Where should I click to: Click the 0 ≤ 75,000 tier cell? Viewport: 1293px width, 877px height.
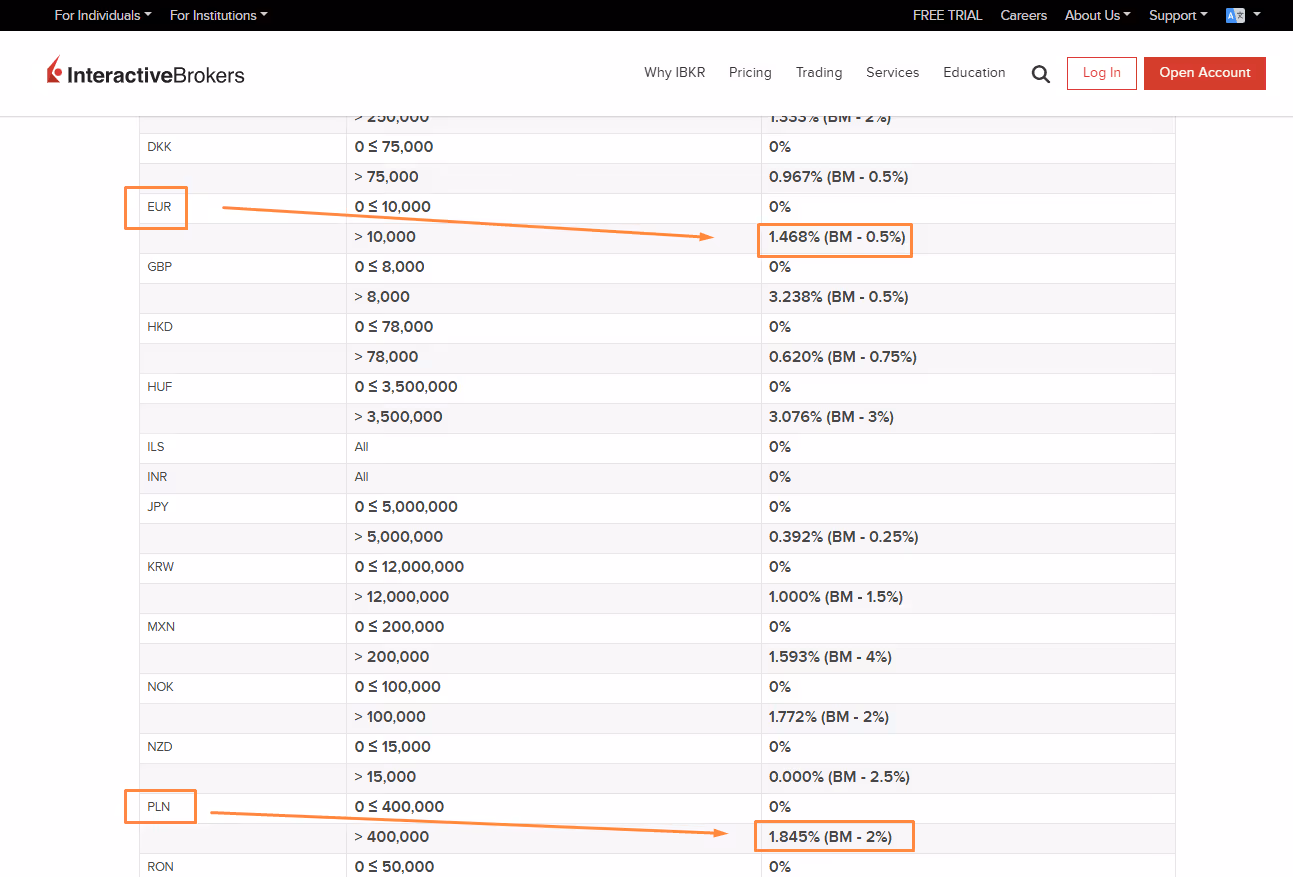coord(554,147)
